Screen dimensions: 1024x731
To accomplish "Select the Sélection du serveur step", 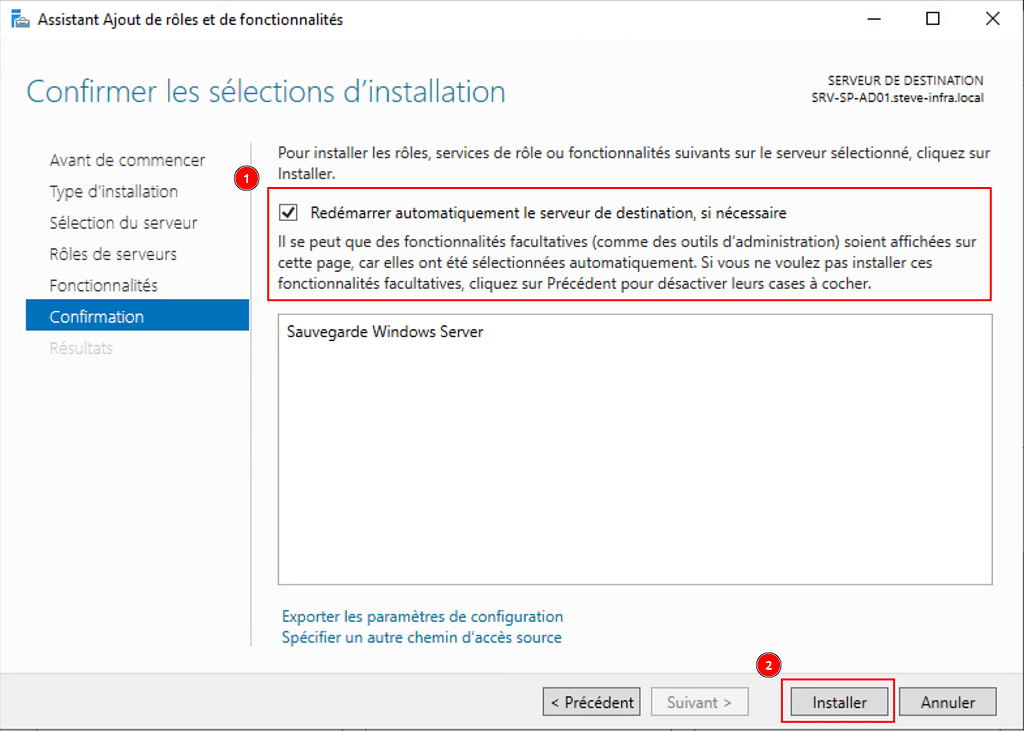I will coord(123,223).
